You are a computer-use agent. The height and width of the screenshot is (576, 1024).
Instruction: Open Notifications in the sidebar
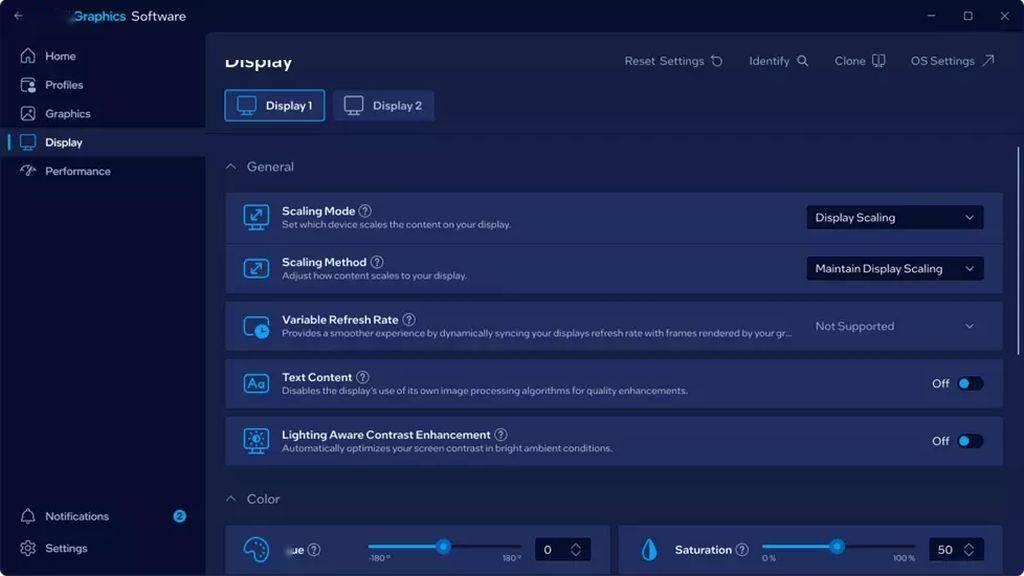103,516
